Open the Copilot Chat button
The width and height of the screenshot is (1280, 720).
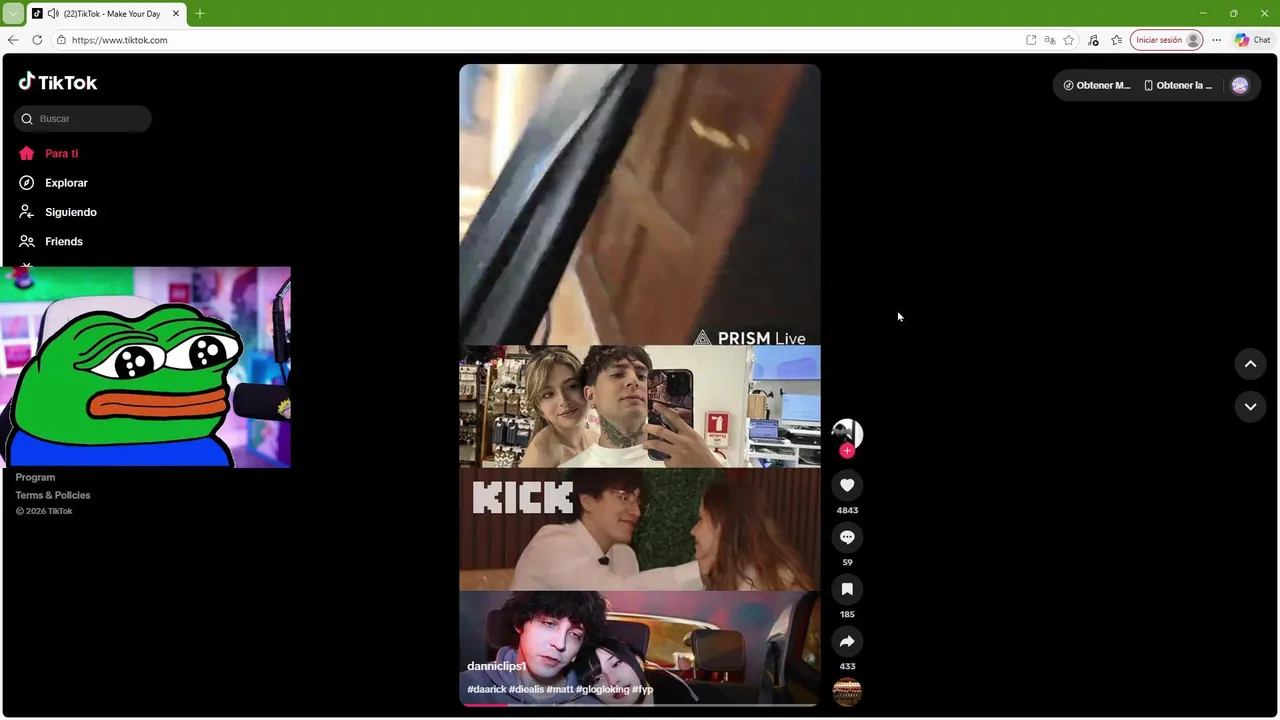click(x=1253, y=40)
